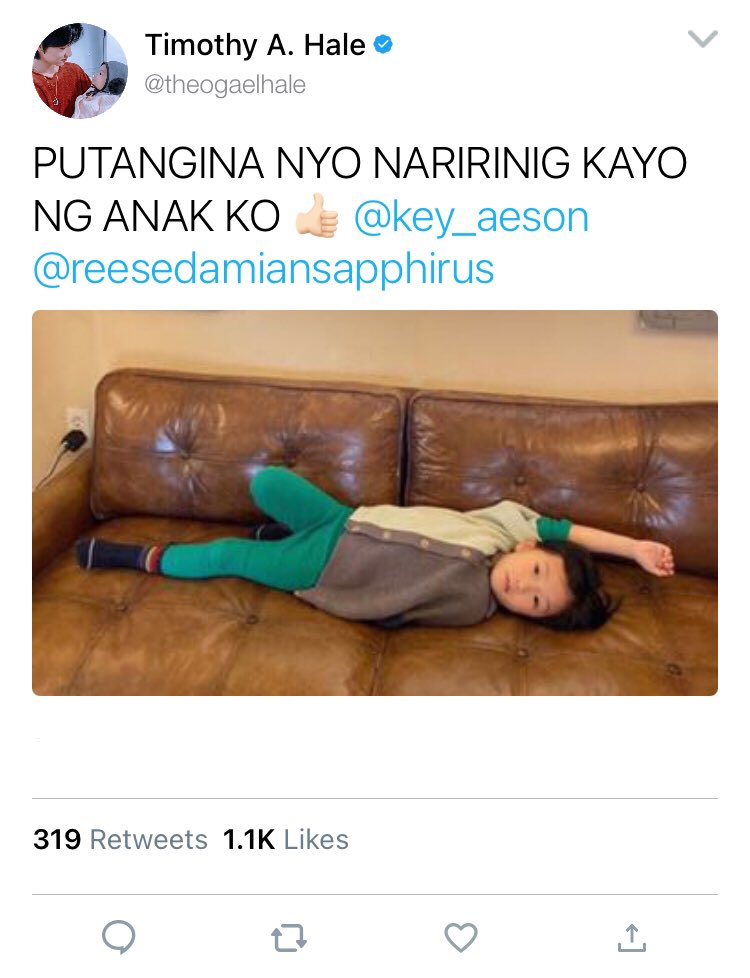Open the @reesedamiansapphirus mention

pos(263,269)
